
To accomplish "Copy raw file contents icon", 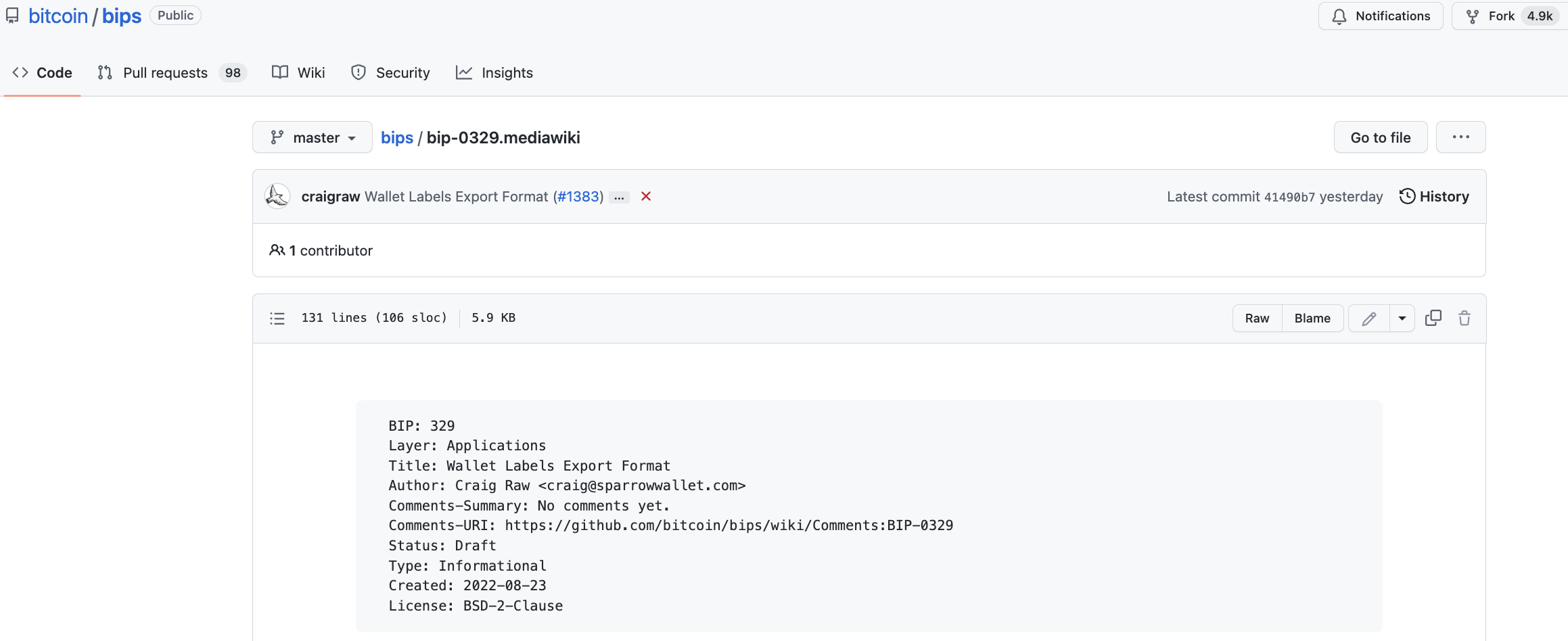I will tap(1433, 318).
